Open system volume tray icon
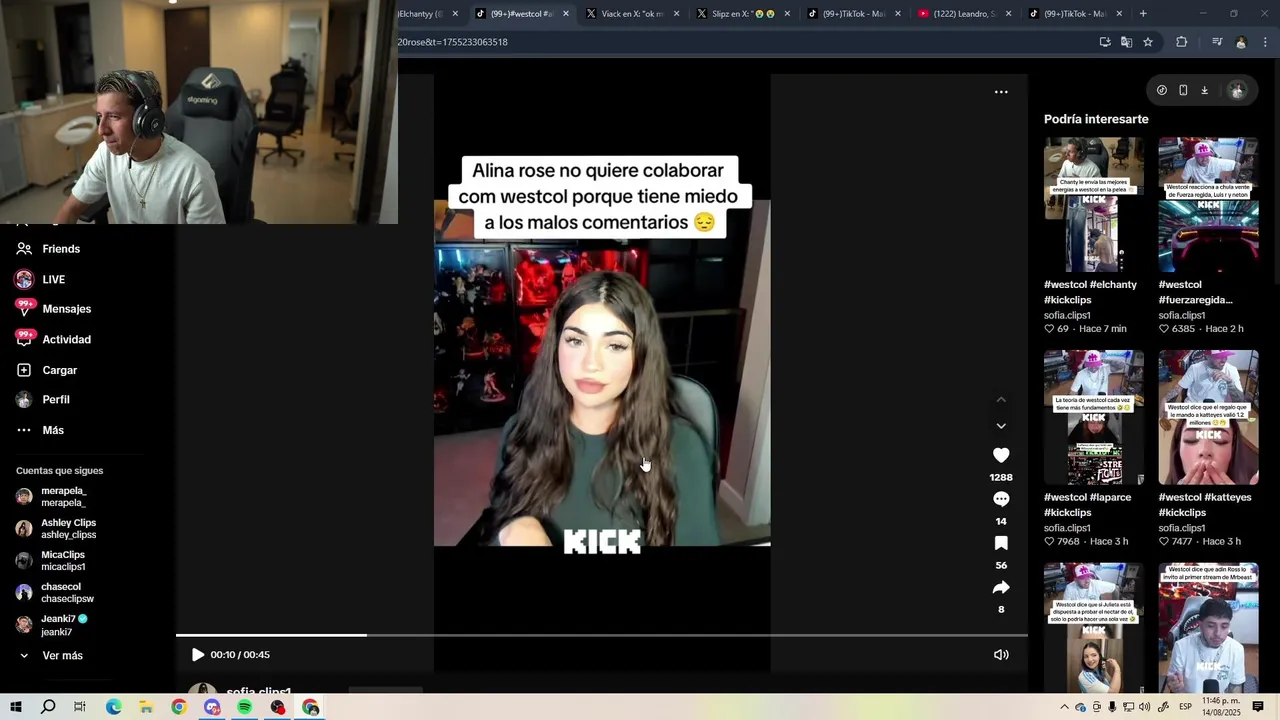The image size is (1280, 720). point(1144,707)
